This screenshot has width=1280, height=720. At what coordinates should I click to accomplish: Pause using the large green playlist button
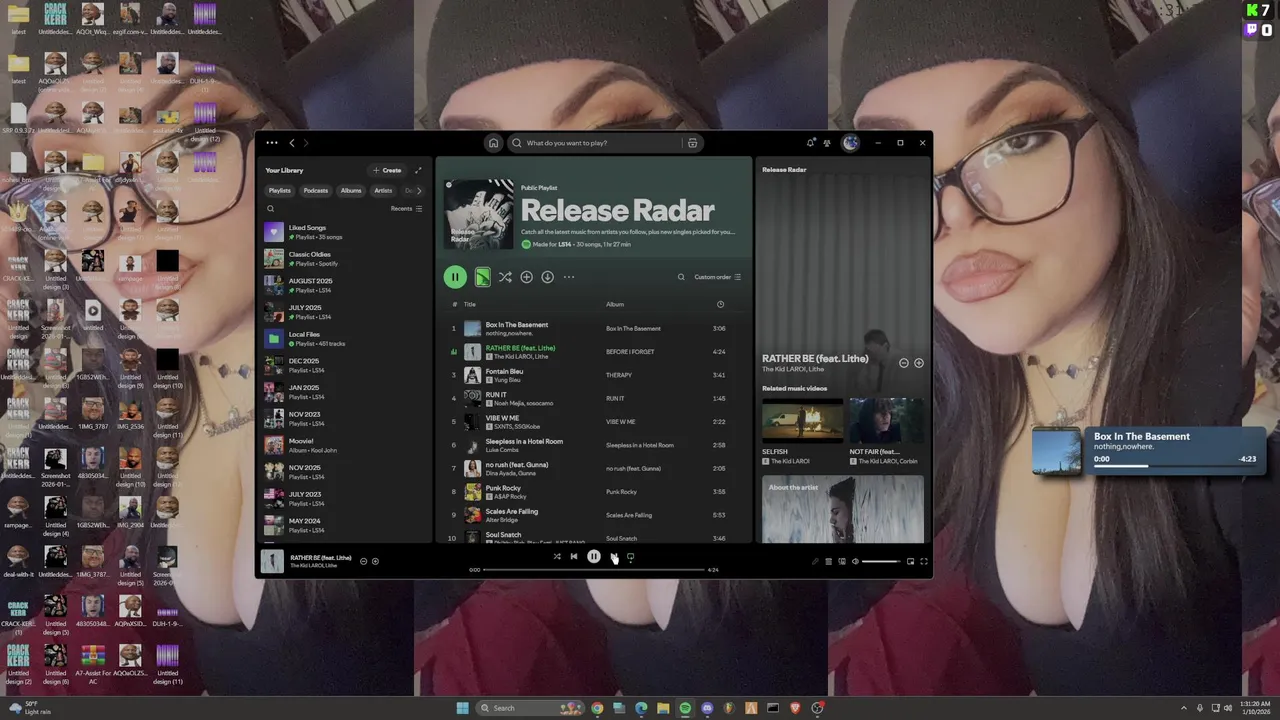[x=455, y=277]
